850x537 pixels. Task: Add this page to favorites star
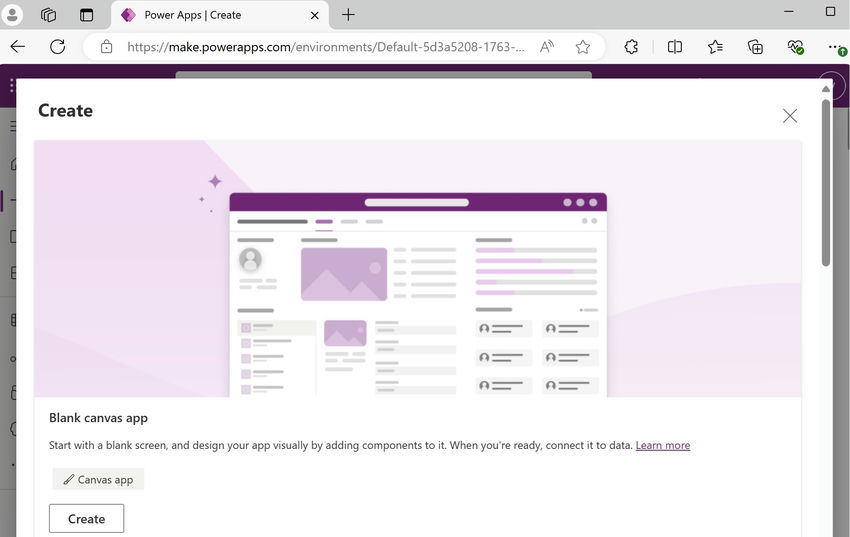[583, 47]
